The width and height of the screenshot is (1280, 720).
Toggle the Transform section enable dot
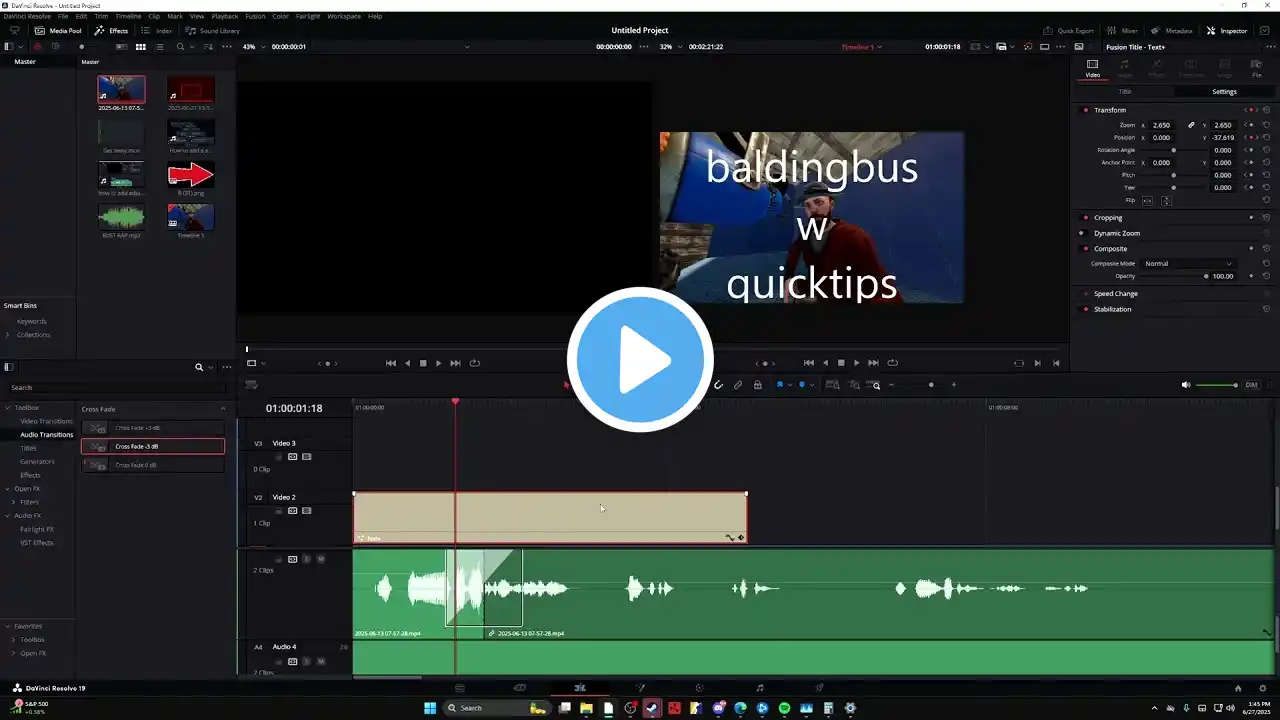(1085, 110)
